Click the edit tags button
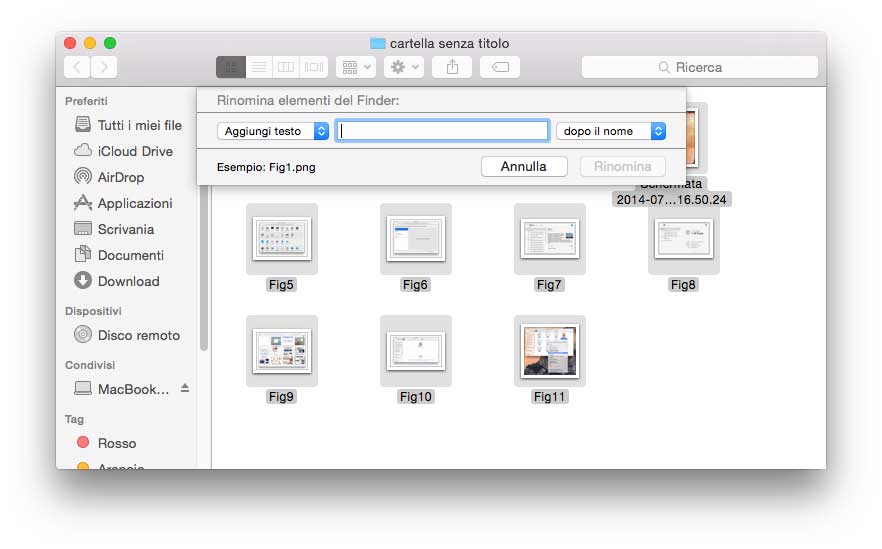This screenshot has height=549, width=882. pos(500,68)
